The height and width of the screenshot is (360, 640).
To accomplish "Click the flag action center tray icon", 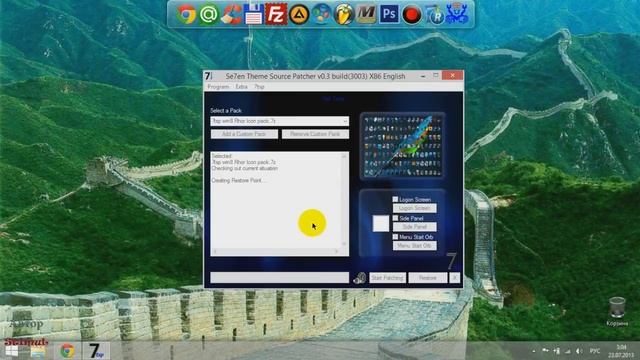I will click(x=545, y=351).
